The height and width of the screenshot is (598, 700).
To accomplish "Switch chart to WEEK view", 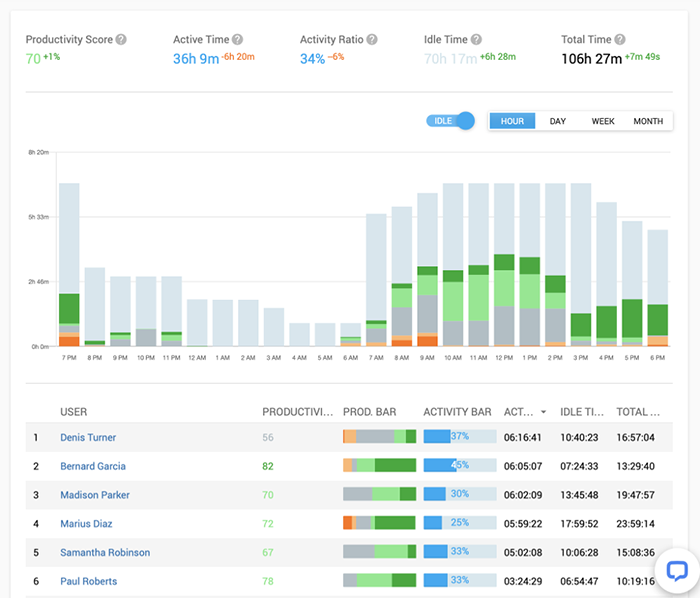I will point(603,121).
